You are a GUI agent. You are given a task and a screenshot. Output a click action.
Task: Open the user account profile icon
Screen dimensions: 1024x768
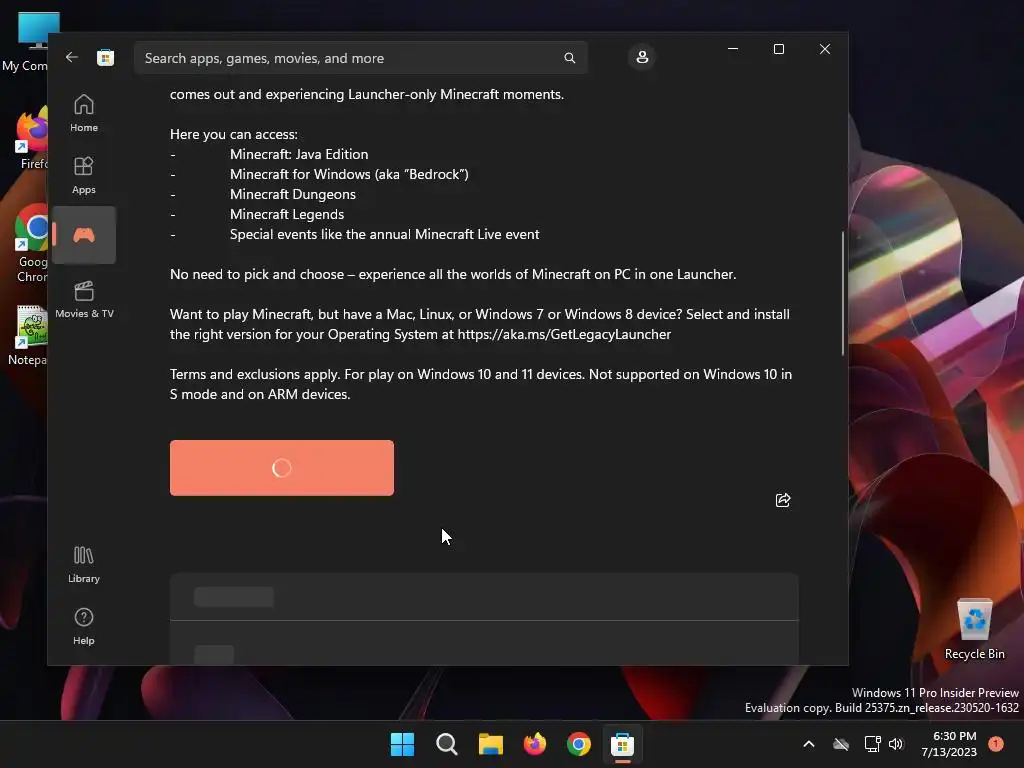[642, 57]
